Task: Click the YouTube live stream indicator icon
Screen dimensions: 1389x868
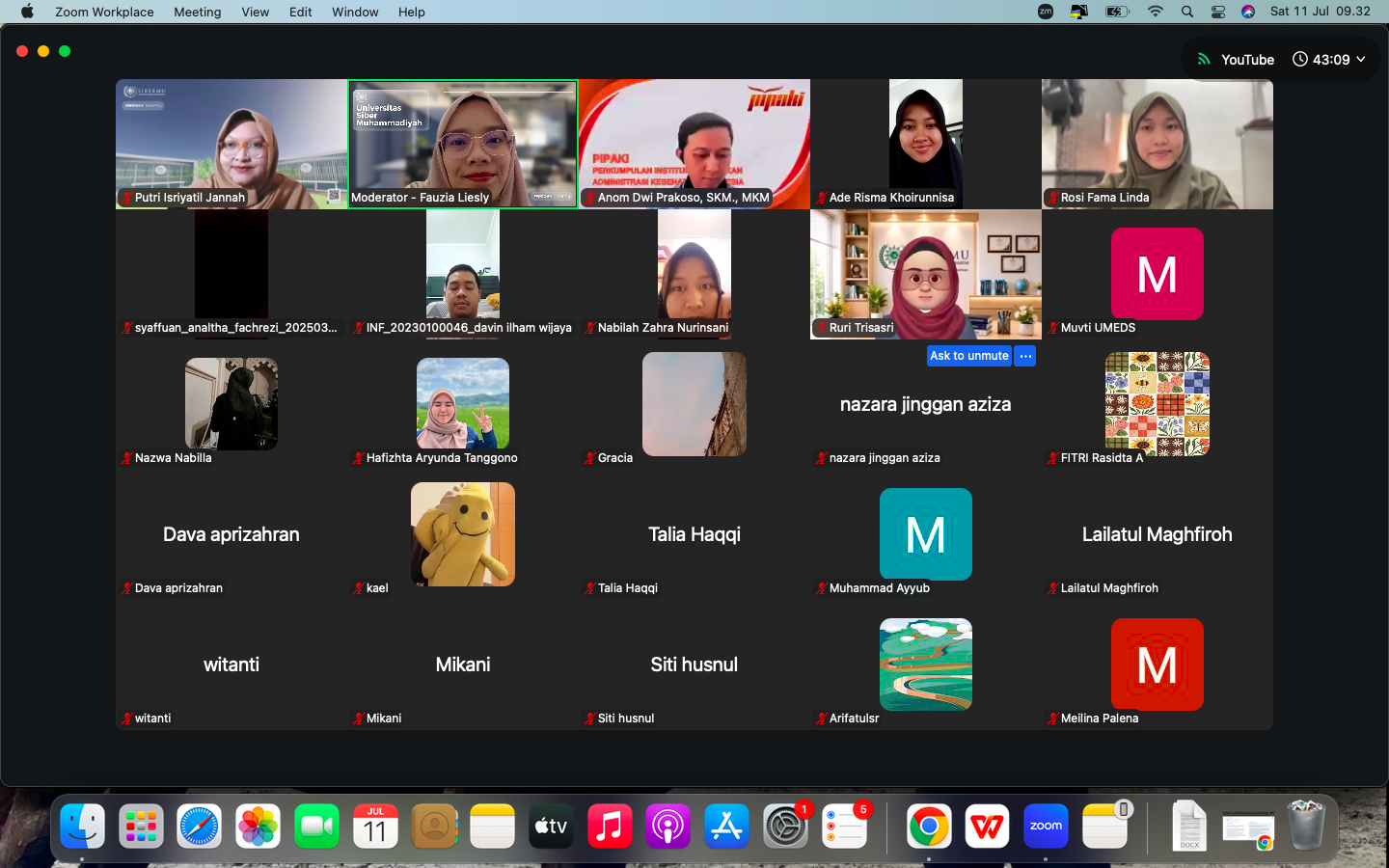Action: click(1204, 59)
